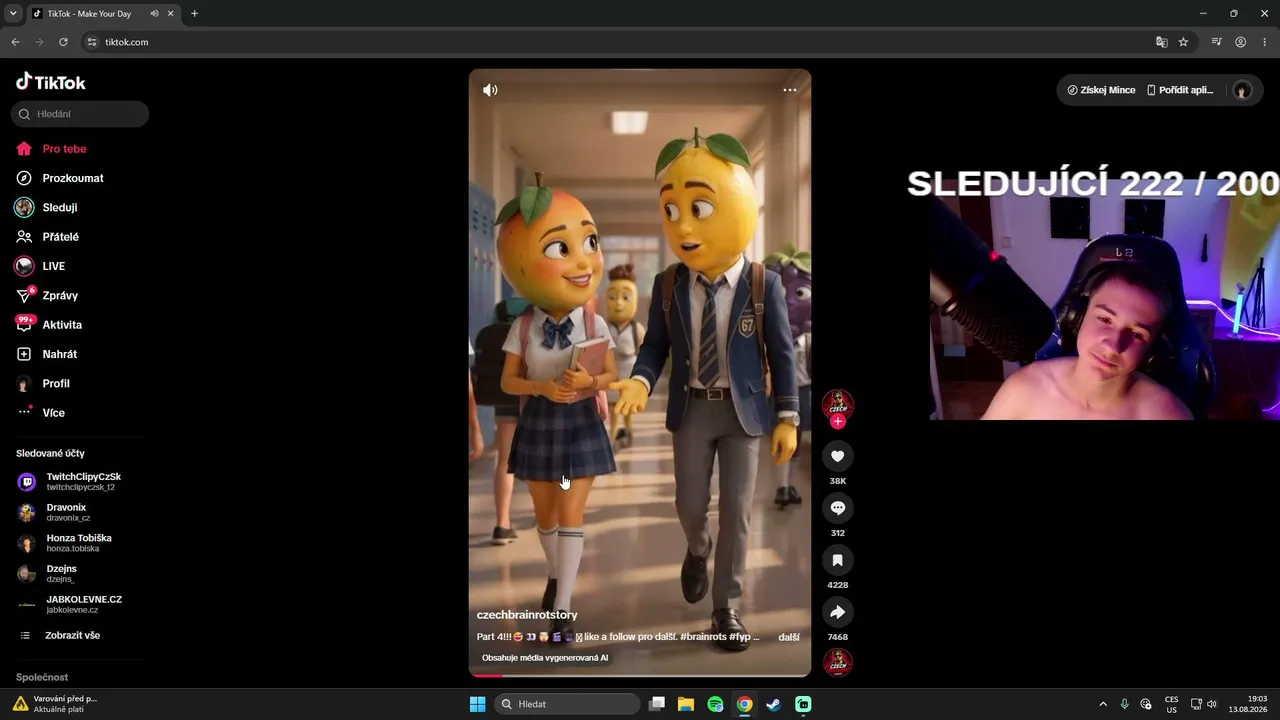
Task: Focus the Hledání search field
Action: pyautogui.click(x=80, y=114)
